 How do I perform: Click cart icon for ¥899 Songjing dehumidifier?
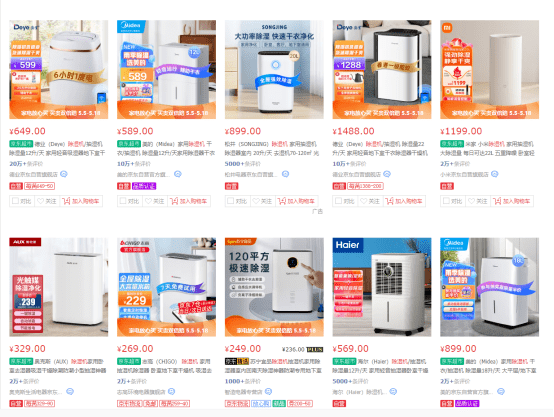pos(282,201)
